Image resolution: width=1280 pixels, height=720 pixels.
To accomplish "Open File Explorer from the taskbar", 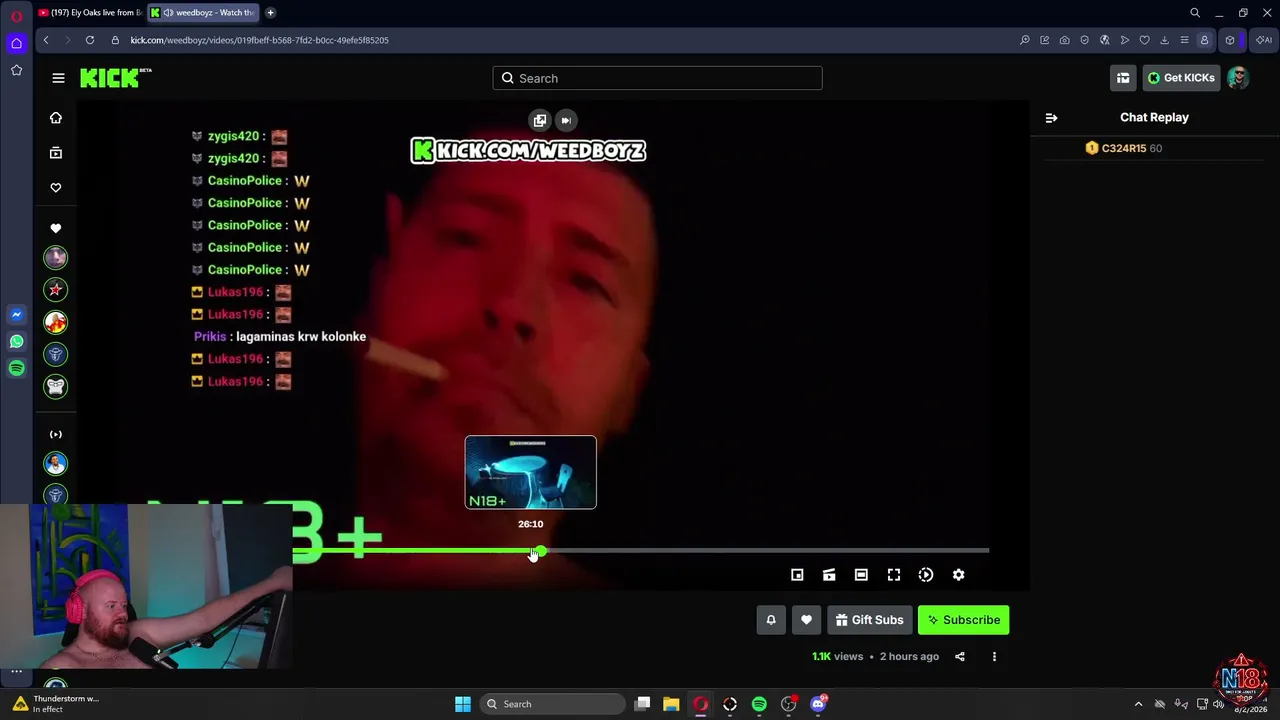I will (x=671, y=704).
